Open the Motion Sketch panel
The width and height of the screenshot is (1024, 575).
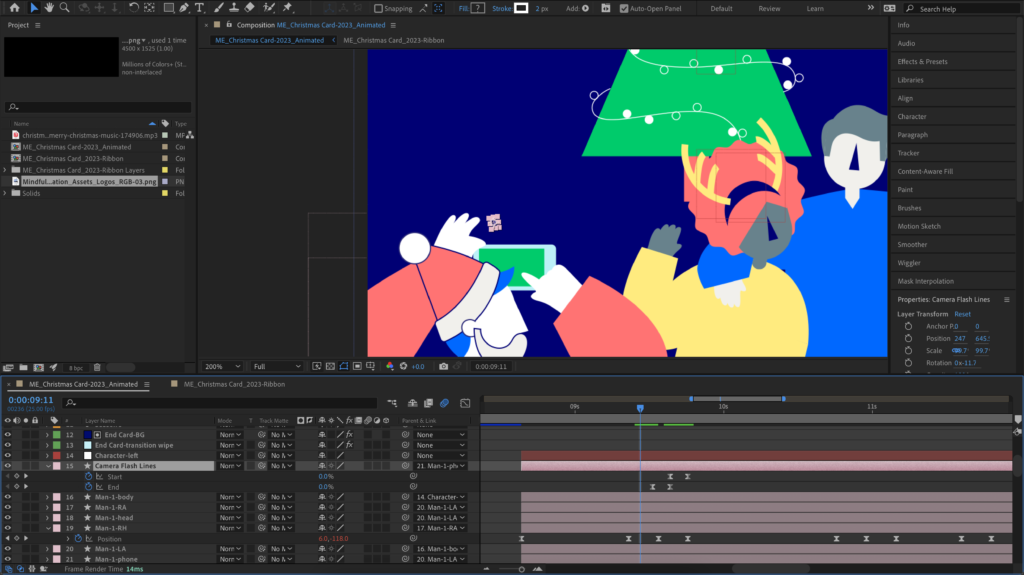919,226
